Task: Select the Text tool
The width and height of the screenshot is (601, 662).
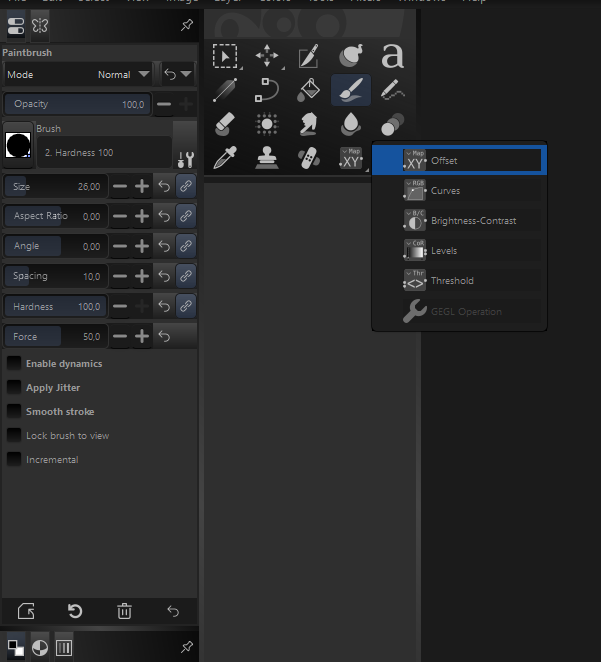Action: point(393,56)
